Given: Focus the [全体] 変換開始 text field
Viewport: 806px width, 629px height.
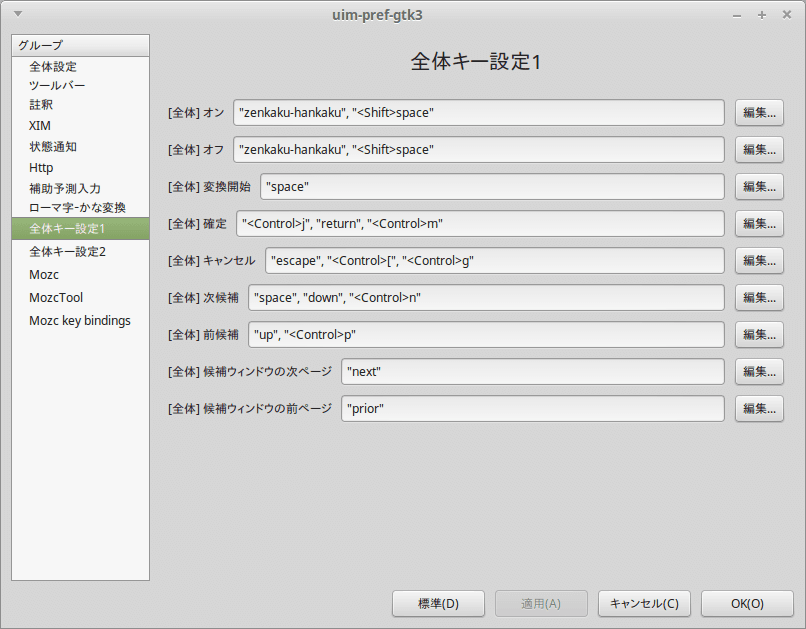Looking at the screenshot, I should [492, 187].
